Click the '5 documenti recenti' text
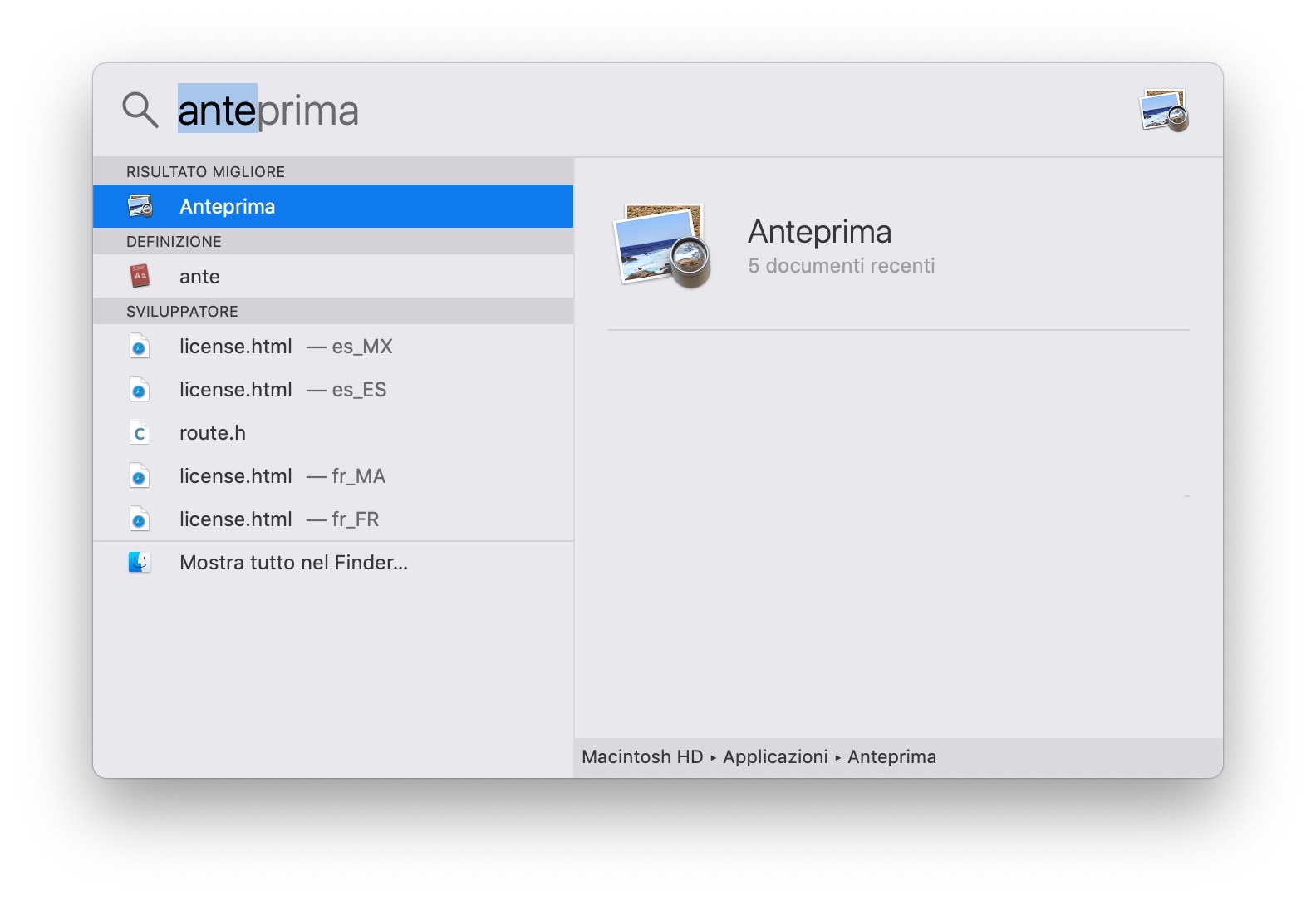 click(x=841, y=266)
